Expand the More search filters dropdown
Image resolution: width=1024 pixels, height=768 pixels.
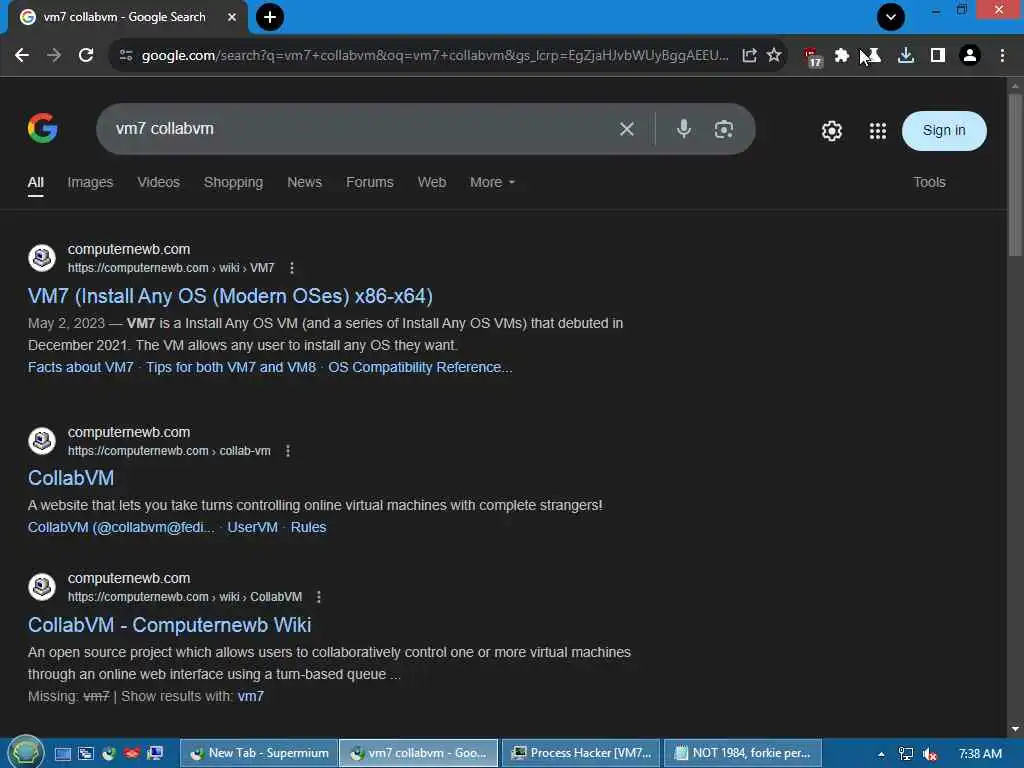[x=492, y=182]
